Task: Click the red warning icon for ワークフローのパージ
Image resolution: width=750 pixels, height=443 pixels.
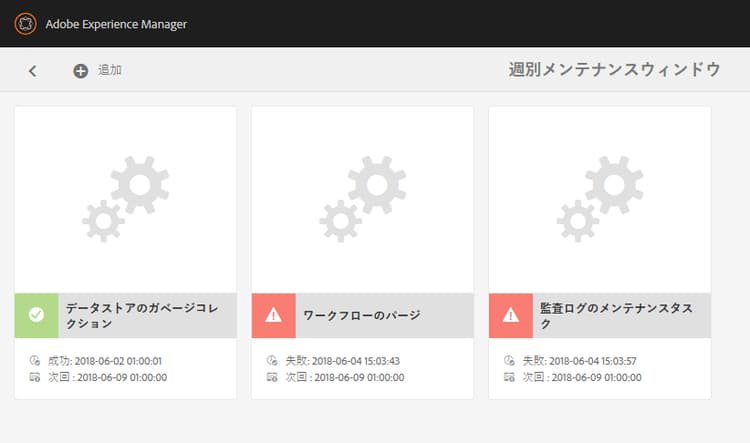Action: (274, 315)
